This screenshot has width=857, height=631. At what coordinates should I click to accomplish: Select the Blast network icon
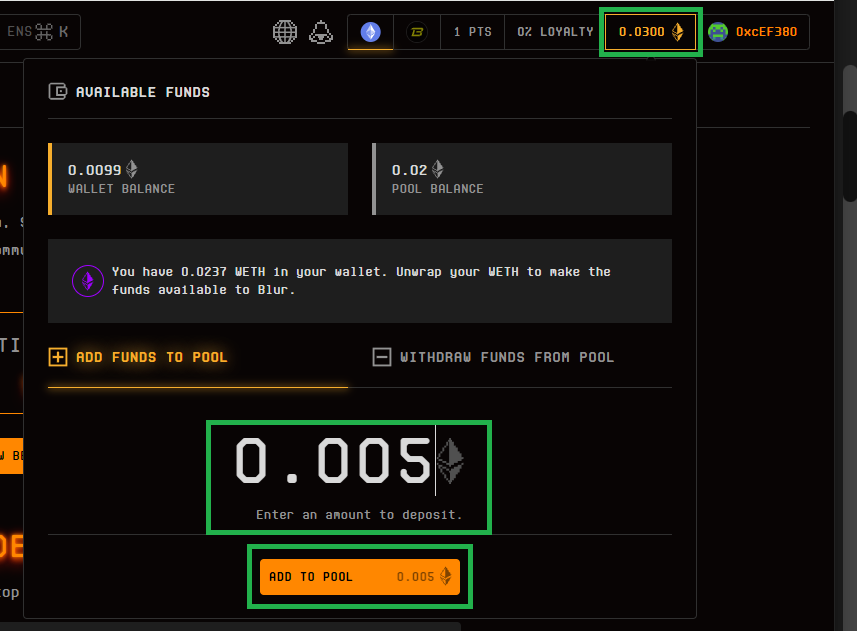[x=416, y=32]
